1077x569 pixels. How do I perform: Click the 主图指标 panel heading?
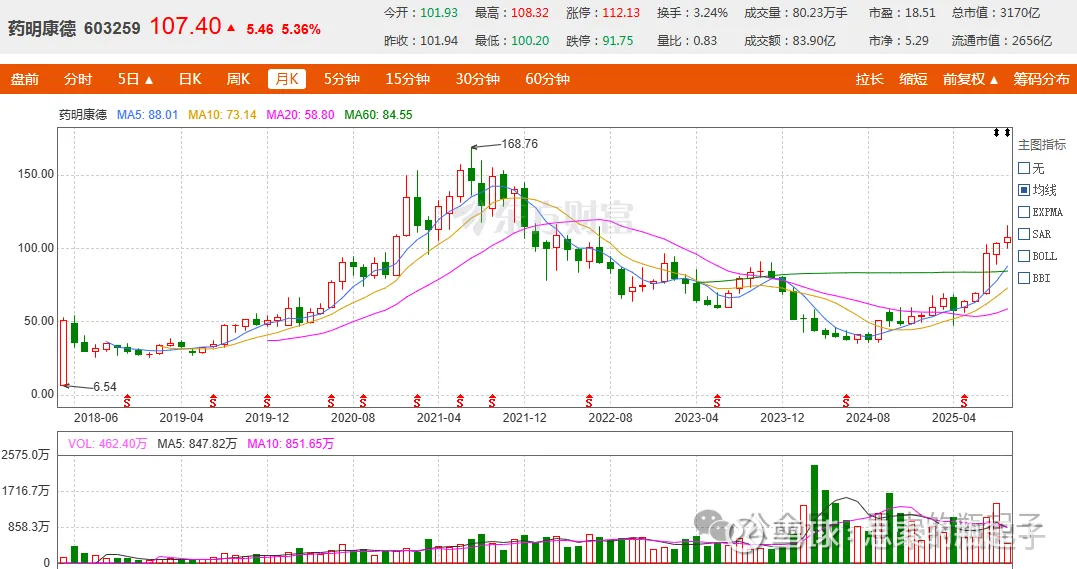point(1042,144)
